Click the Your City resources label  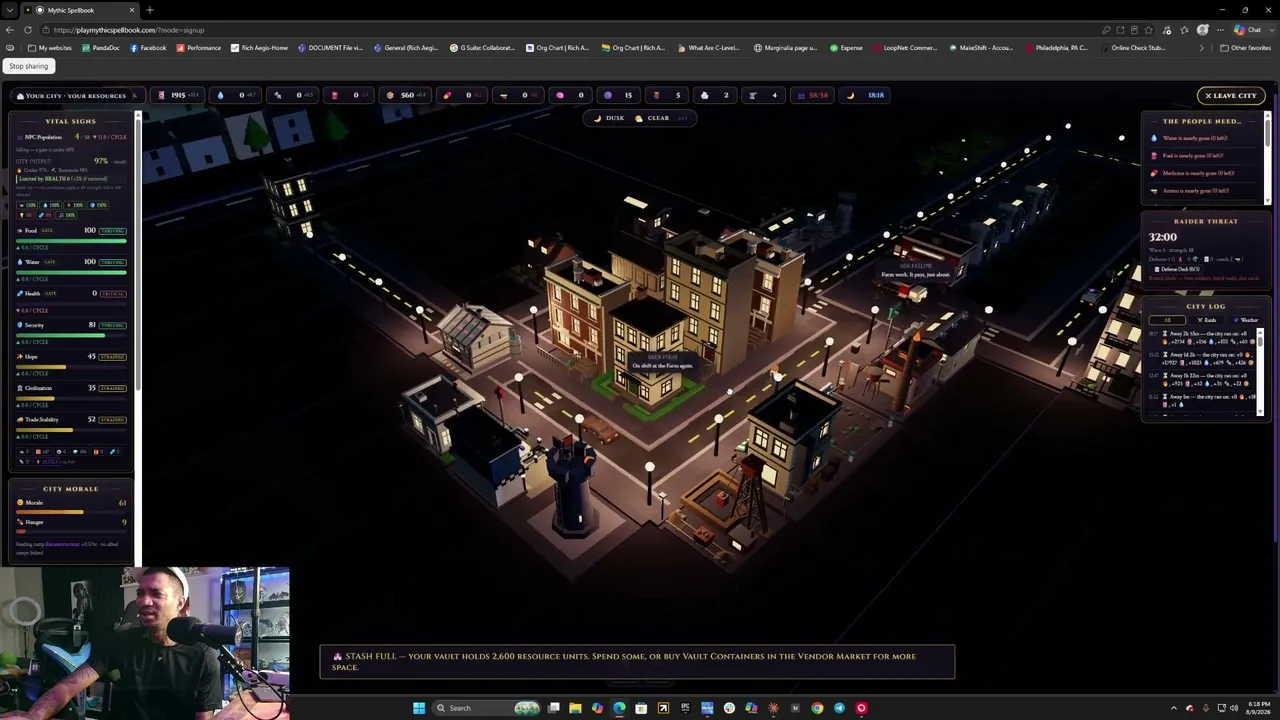click(71, 96)
